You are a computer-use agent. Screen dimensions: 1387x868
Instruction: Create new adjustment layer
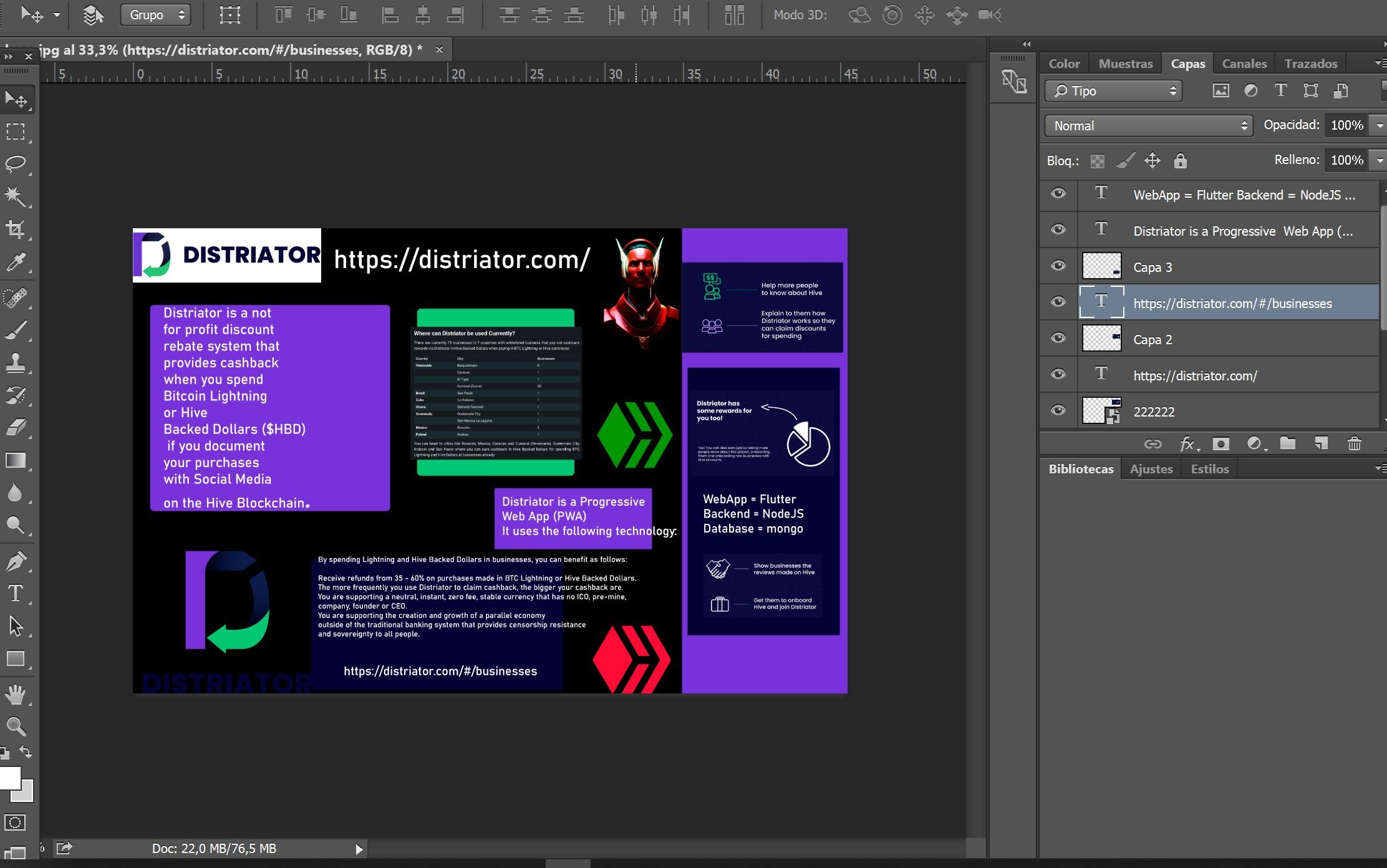click(1255, 443)
